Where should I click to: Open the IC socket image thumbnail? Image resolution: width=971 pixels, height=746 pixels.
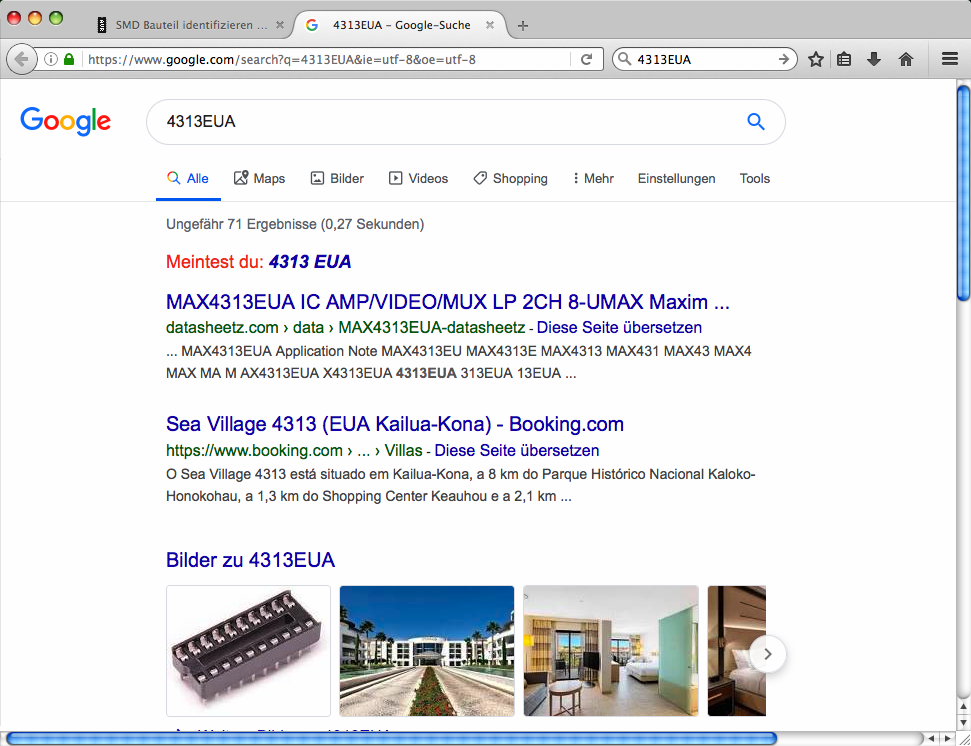point(248,651)
